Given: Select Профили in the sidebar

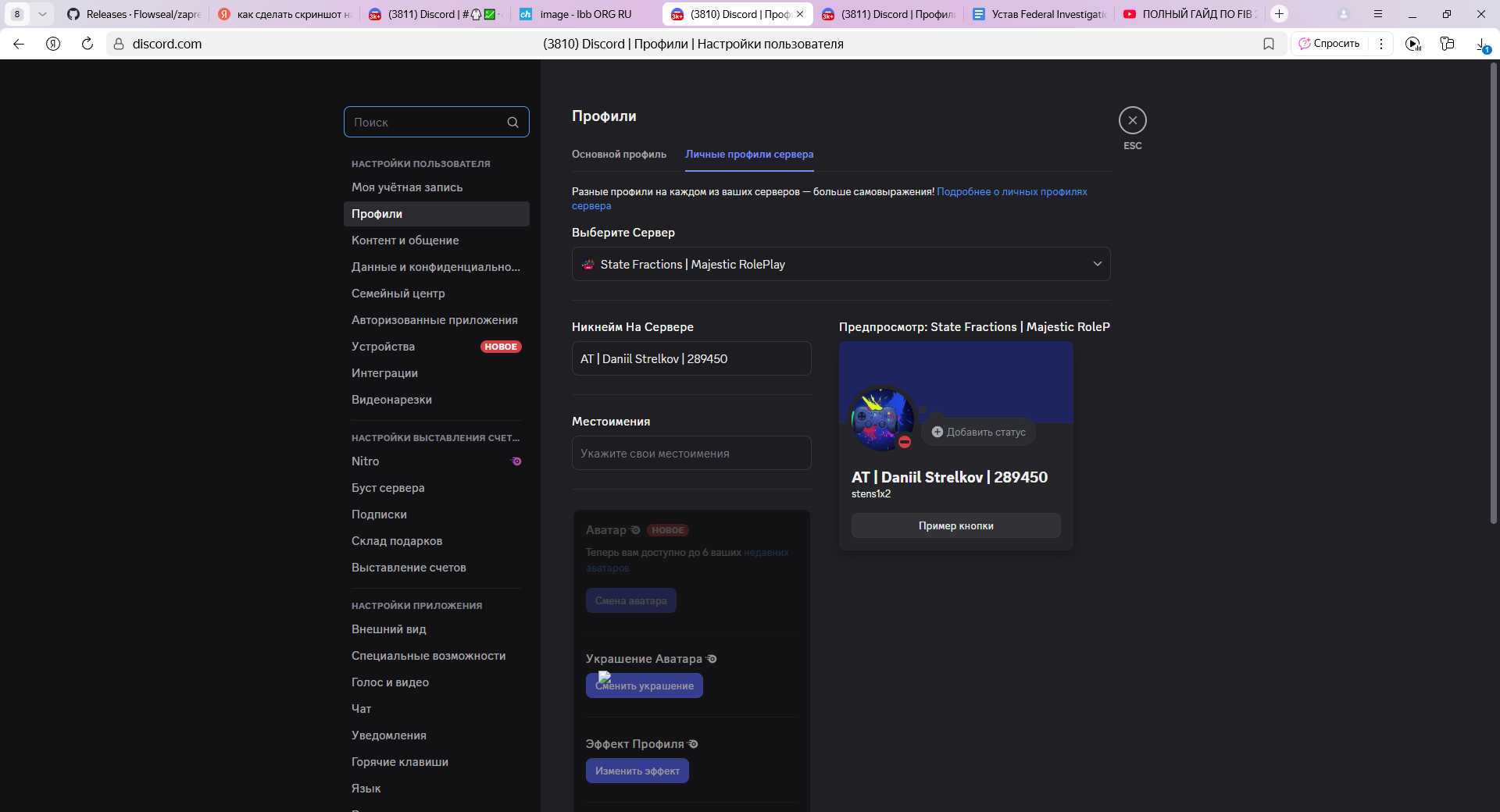Looking at the screenshot, I should (x=436, y=214).
